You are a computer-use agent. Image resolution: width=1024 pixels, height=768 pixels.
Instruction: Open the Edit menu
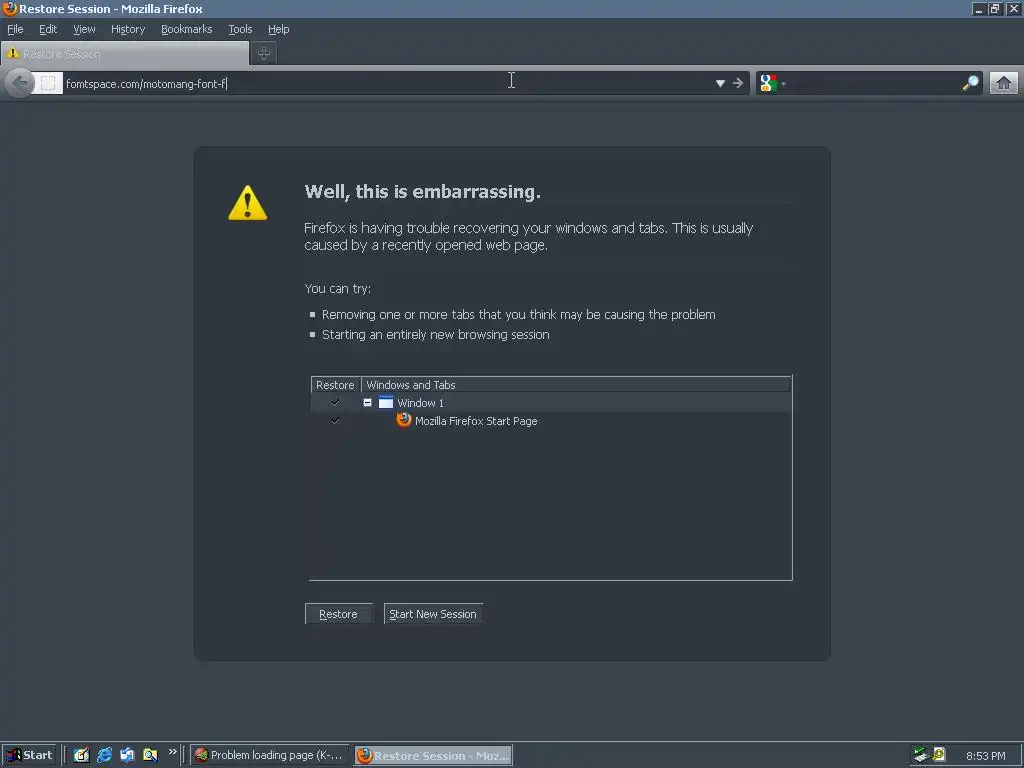pyautogui.click(x=48, y=29)
